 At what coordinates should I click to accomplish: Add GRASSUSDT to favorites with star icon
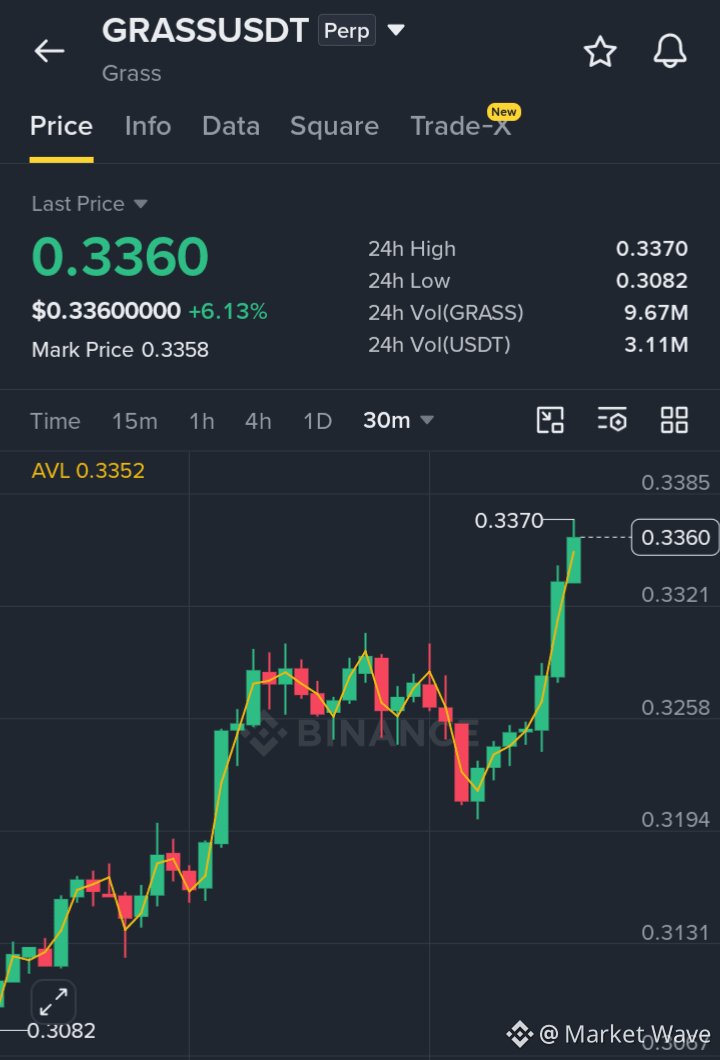[x=600, y=52]
